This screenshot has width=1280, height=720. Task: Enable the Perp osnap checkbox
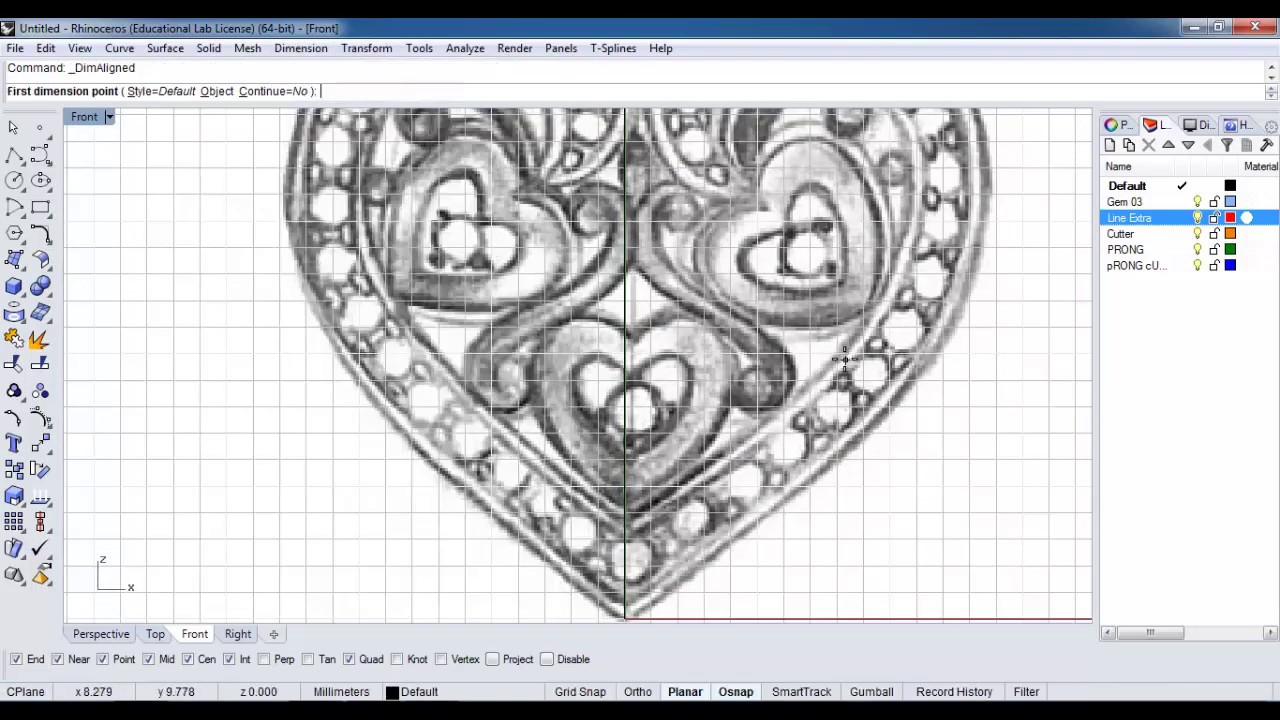264,659
